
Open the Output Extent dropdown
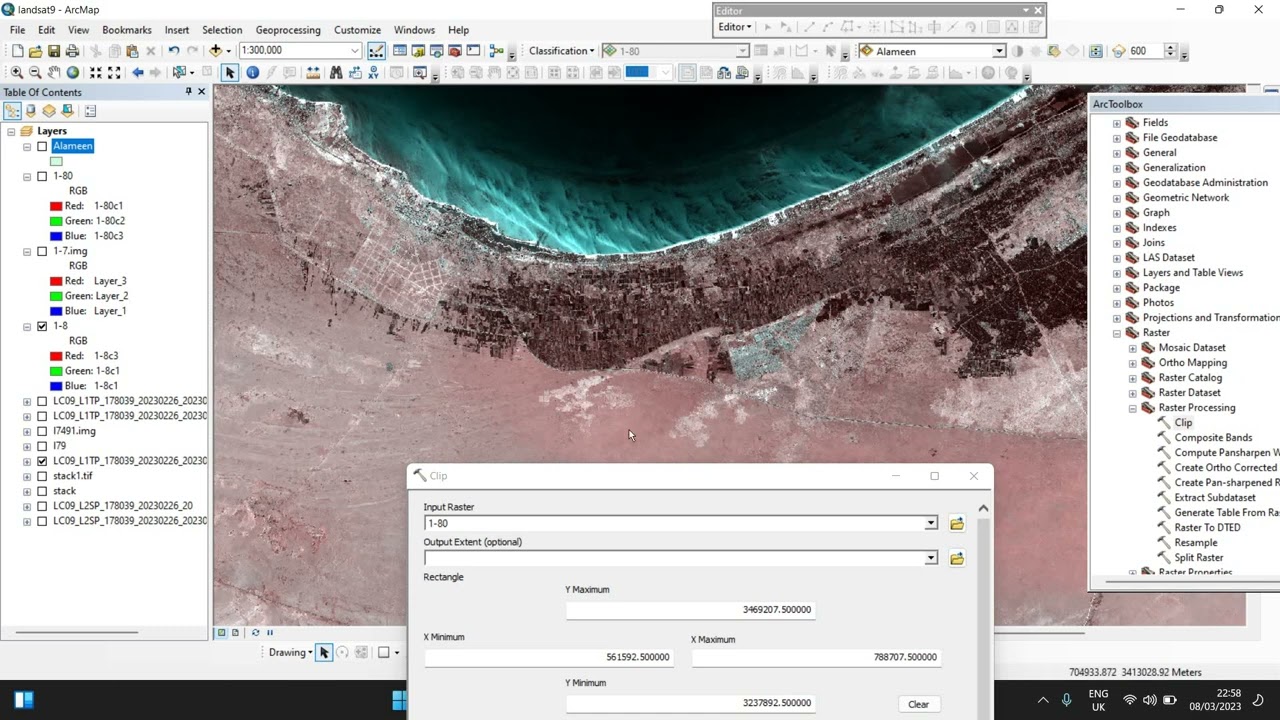[x=931, y=558]
